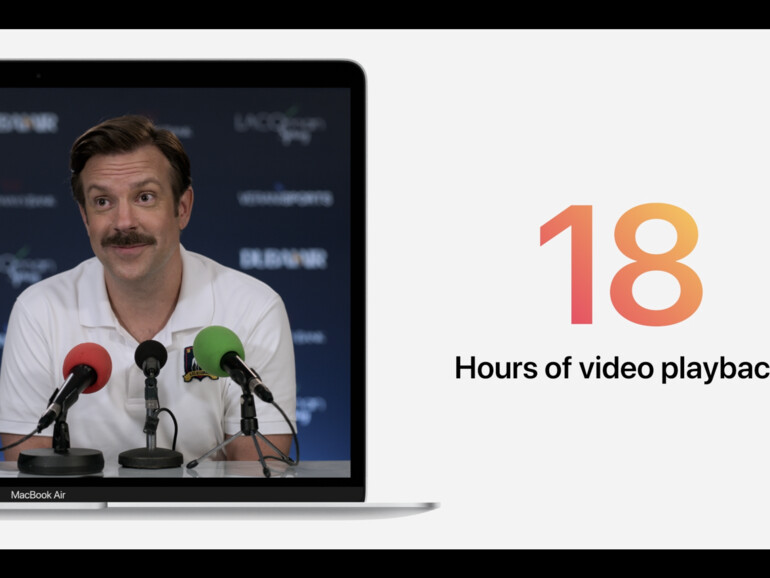
Task: Click the 'Hours of video playback' caption
Action: tap(612, 368)
